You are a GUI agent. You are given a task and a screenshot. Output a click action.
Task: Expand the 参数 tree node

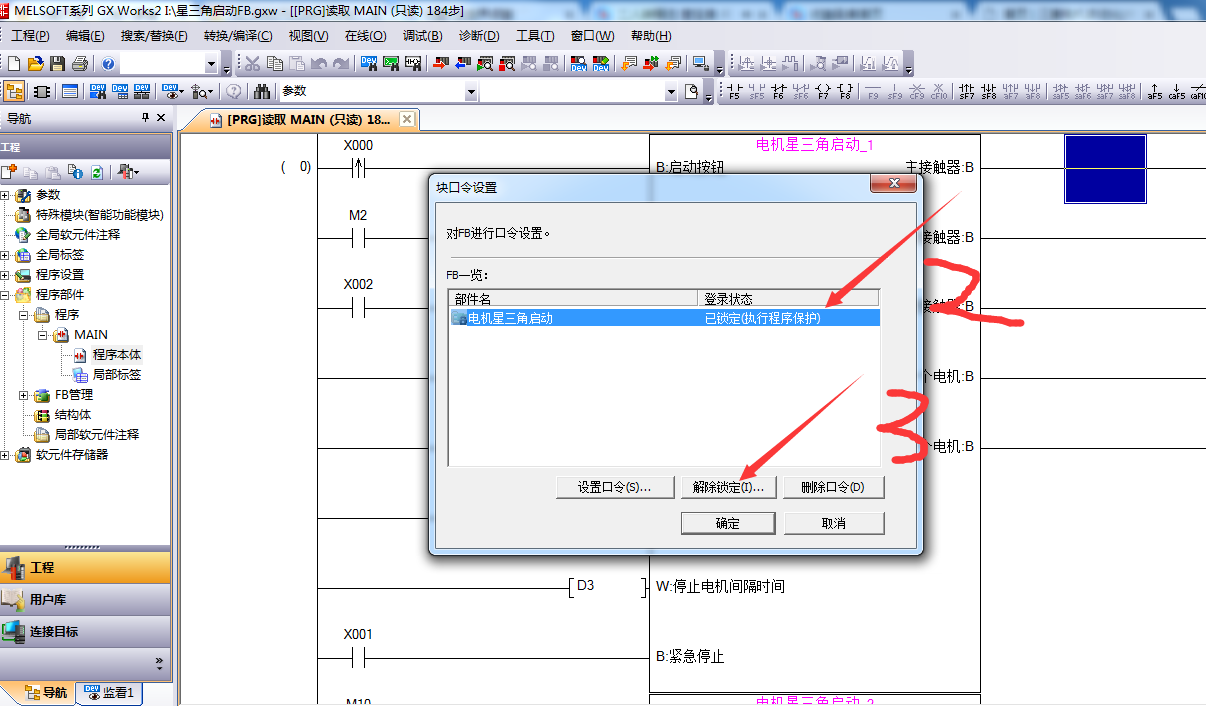tap(7, 195)
